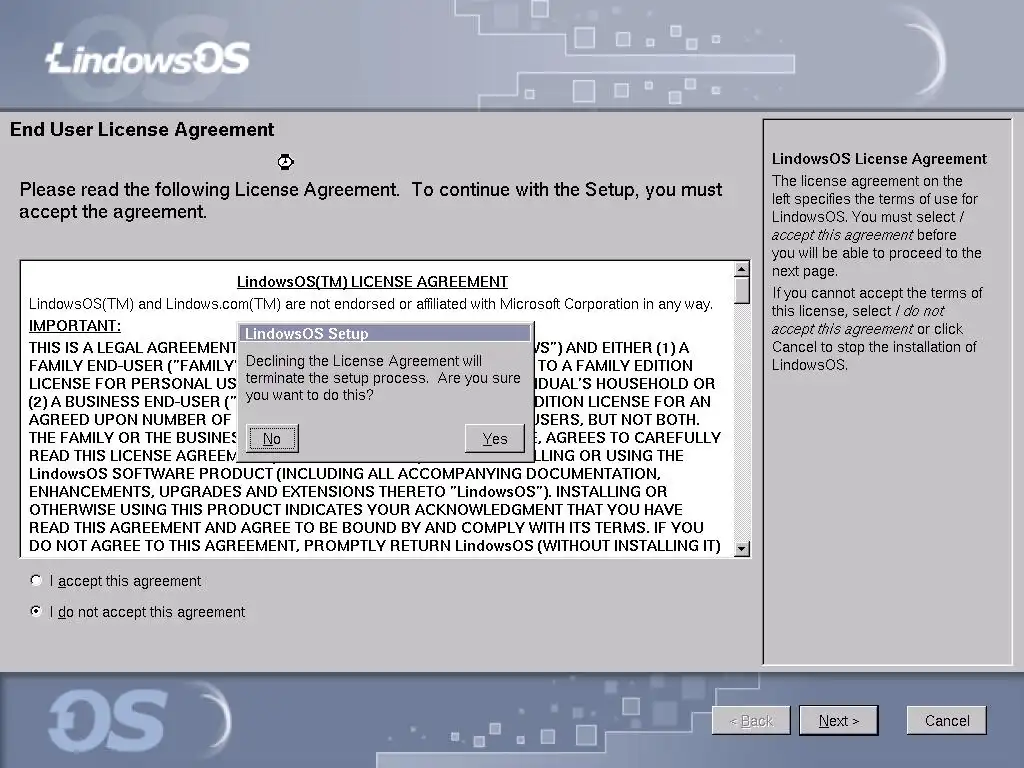This screenshot has width=1024, height=768.
Task: Click the LindowsOS logo in header
Action: [148, 58]
